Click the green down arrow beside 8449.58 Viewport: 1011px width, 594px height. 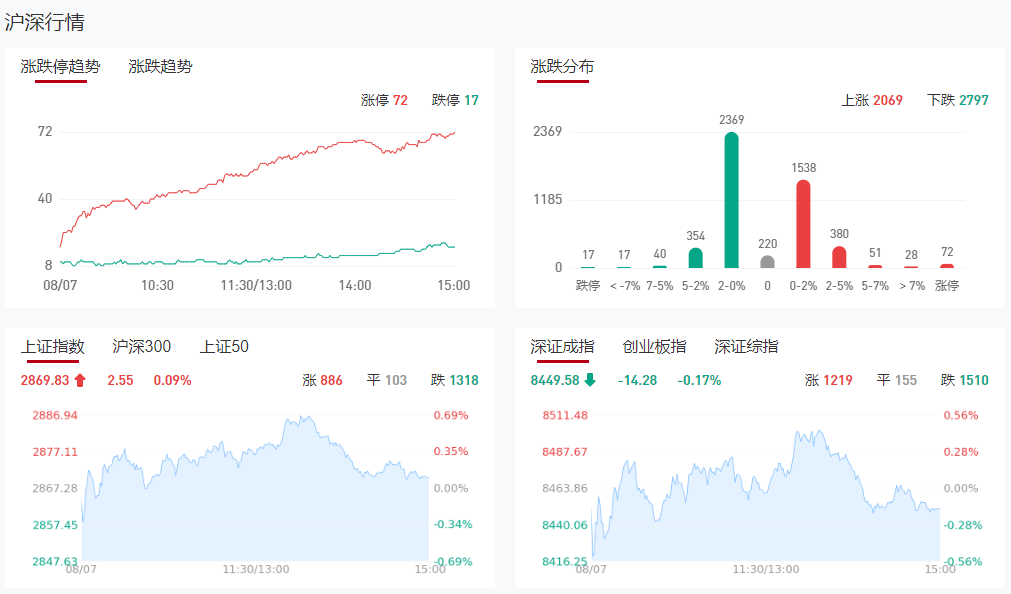coord(590,380)
